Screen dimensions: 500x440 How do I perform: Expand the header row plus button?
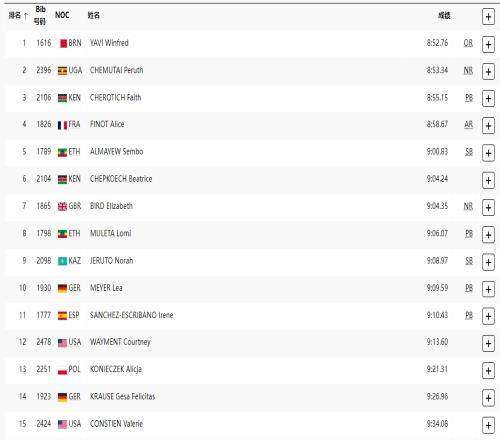[488, 17]
